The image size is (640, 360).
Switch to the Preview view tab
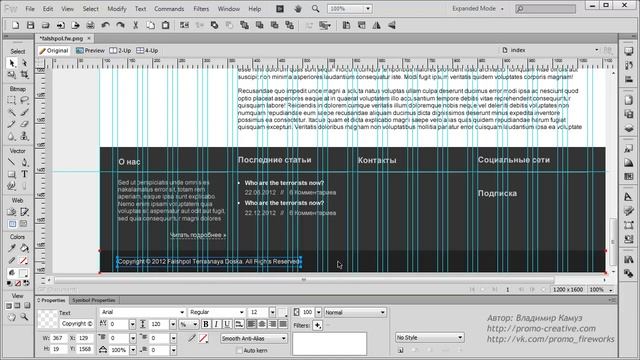pos(90,51)
